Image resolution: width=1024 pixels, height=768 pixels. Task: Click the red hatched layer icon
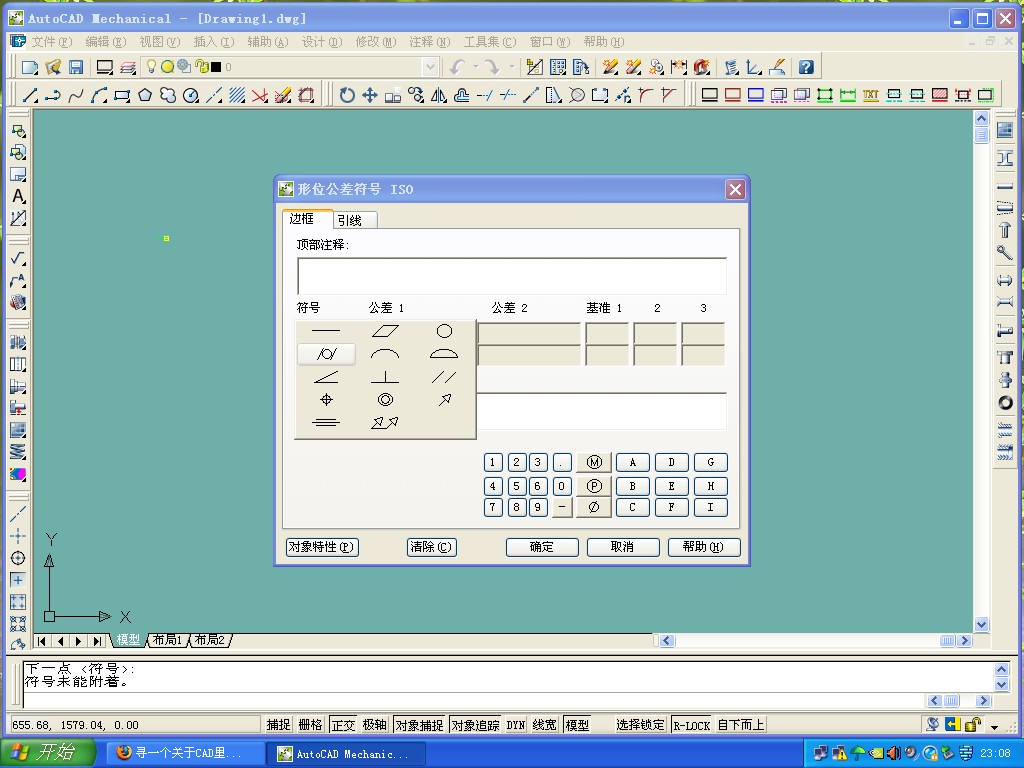click(940, 95)
